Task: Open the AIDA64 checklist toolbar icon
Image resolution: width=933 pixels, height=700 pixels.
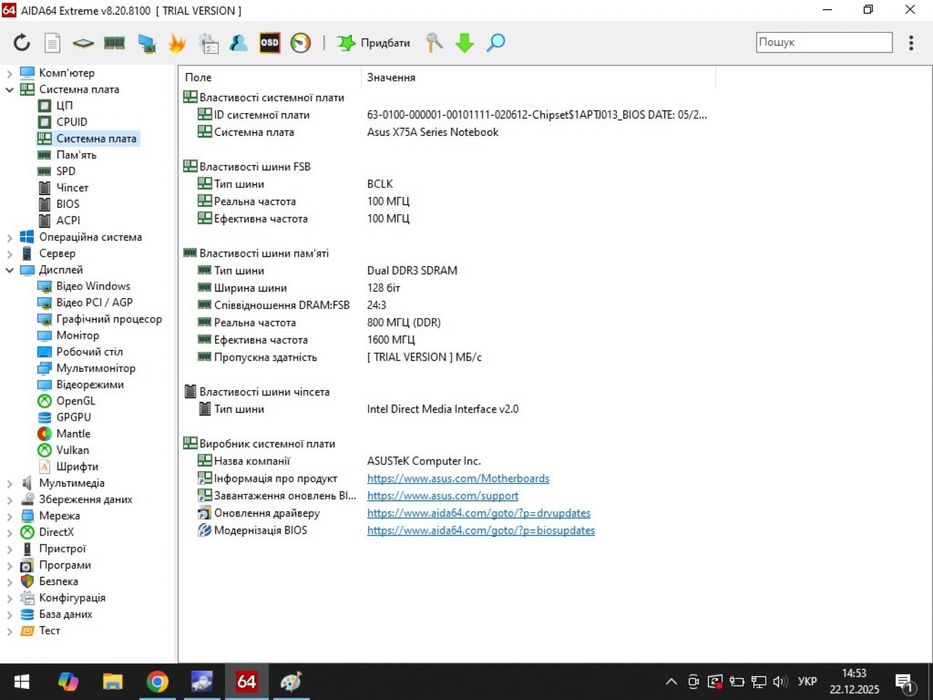Action: (208, 43)
